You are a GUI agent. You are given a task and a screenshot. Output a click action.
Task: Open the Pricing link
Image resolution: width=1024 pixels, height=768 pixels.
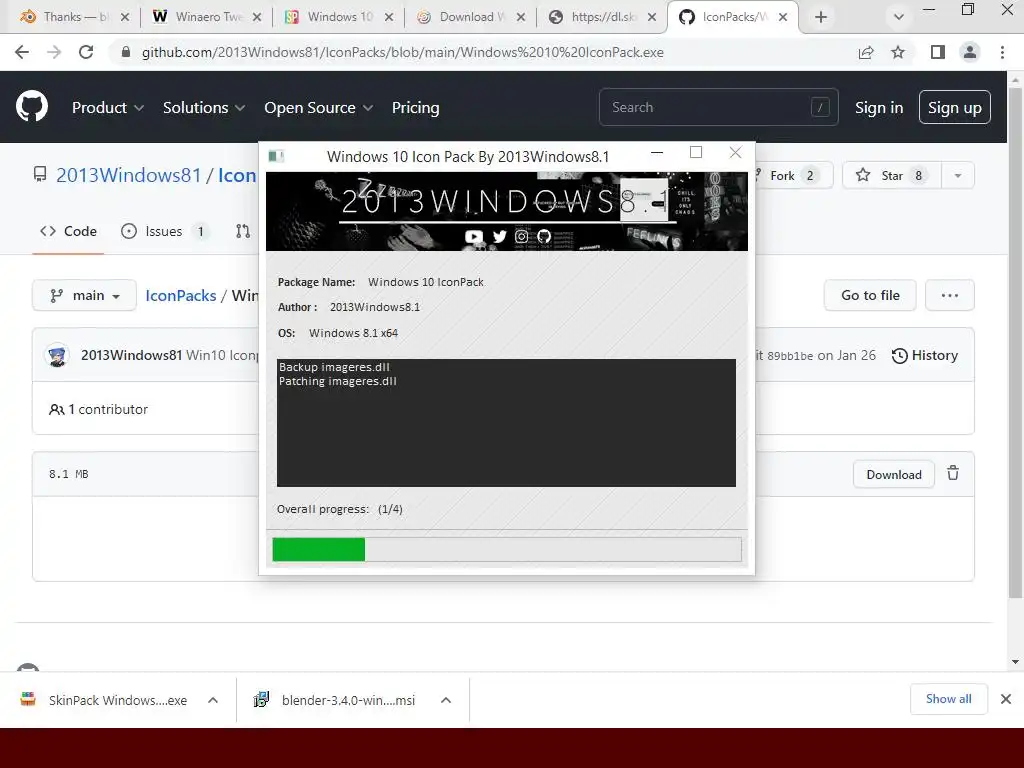click(x=415, y=108)
